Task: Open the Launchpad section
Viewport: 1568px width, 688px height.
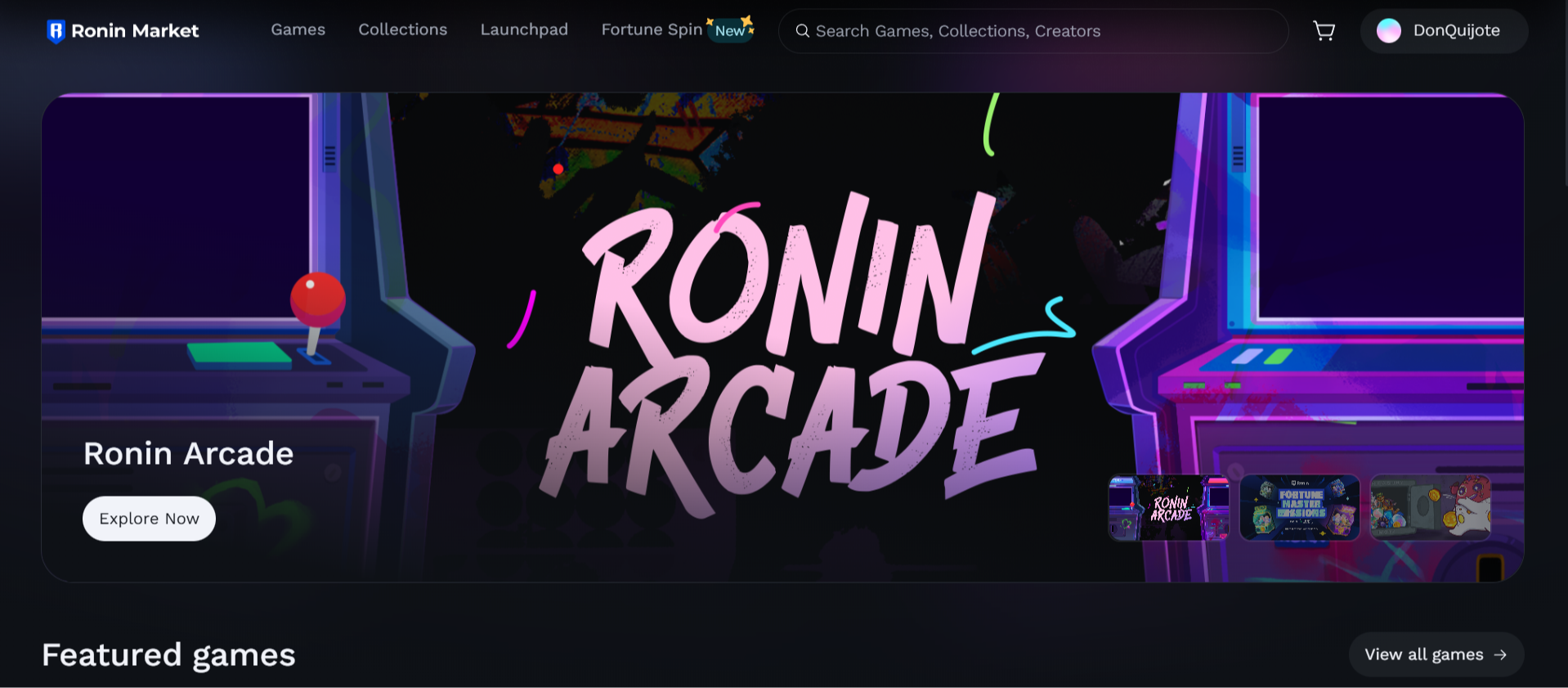Action: (x=524, y=29)
